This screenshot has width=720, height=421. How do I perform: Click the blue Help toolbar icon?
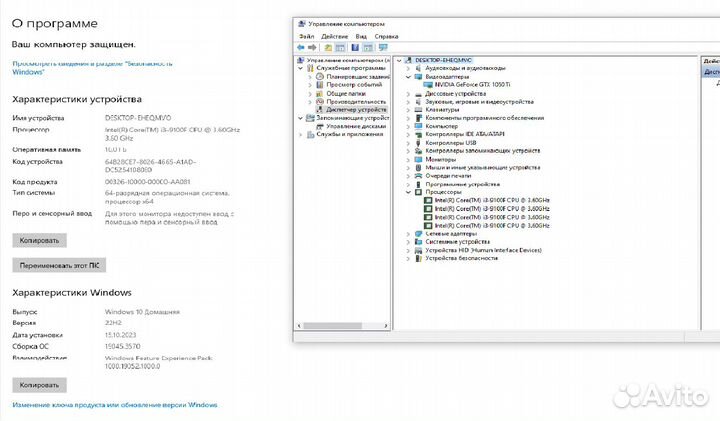(x=355, y=47)
